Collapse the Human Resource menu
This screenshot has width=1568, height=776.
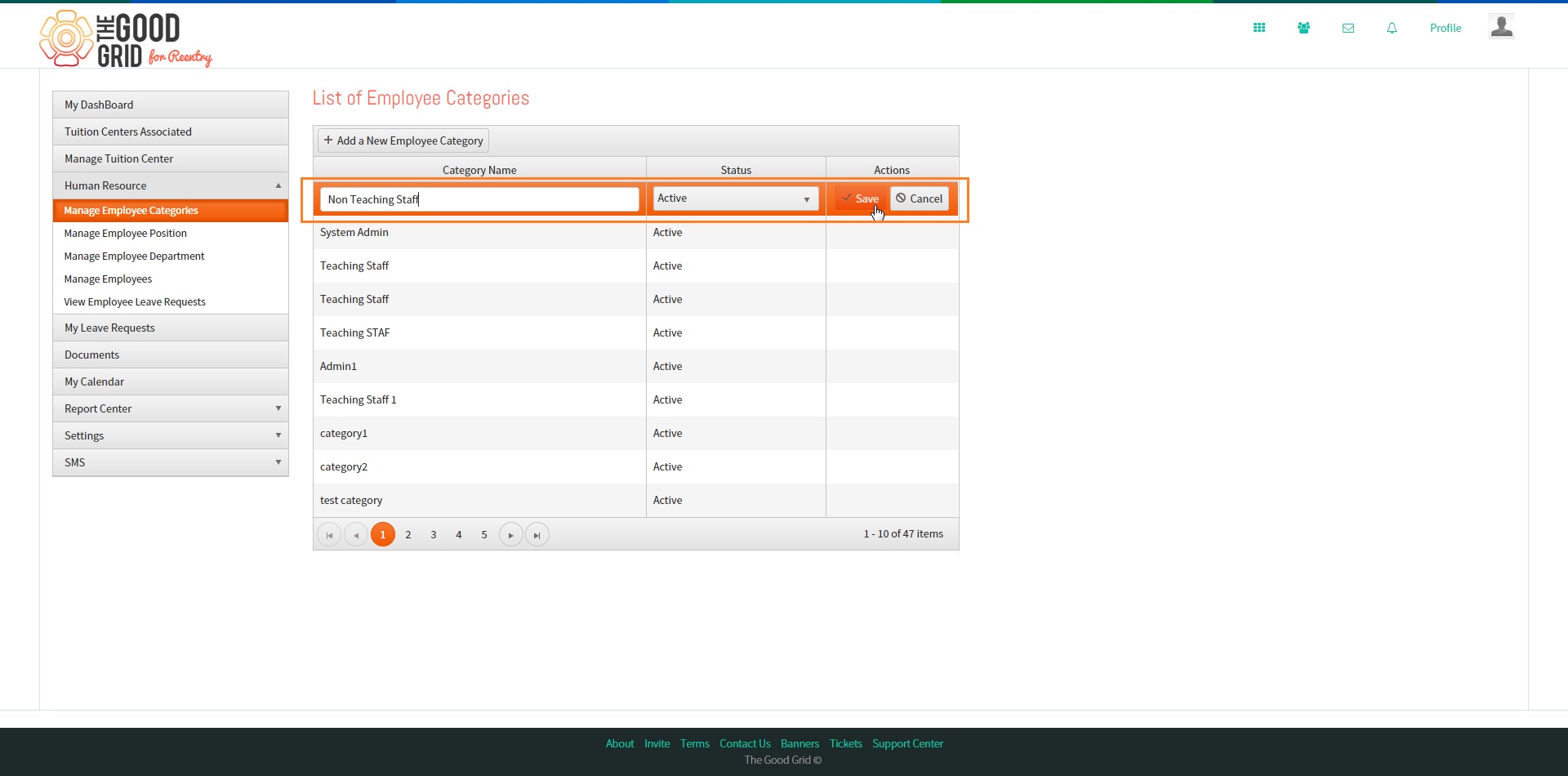tap(171, 185)
